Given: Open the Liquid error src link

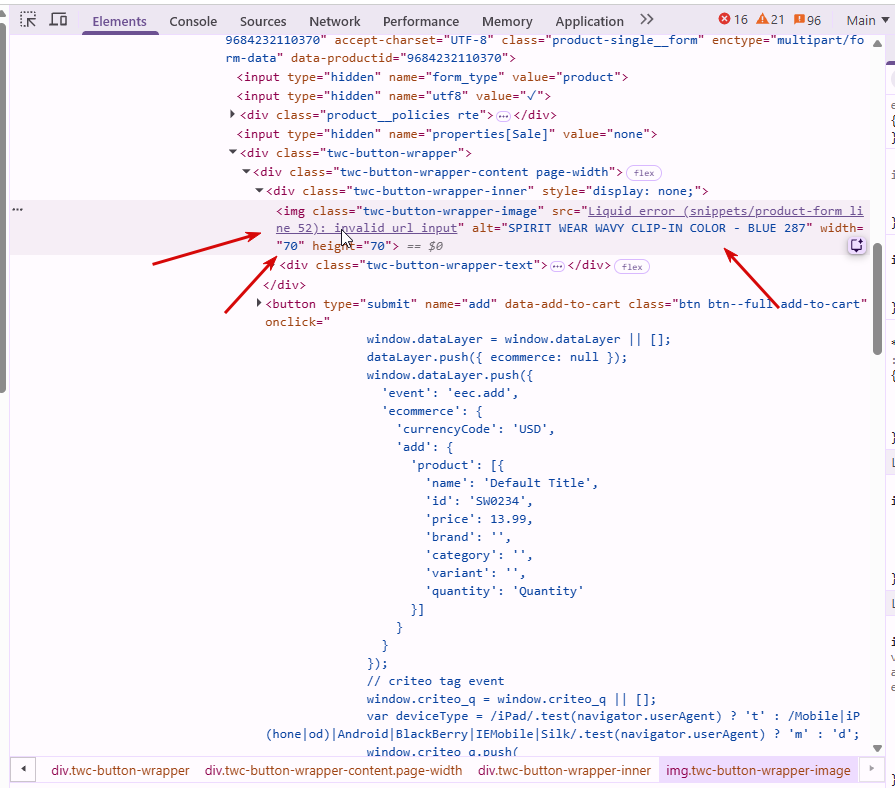Looking at the screenshot, I should pyautogui.click(x=569, y=220).
